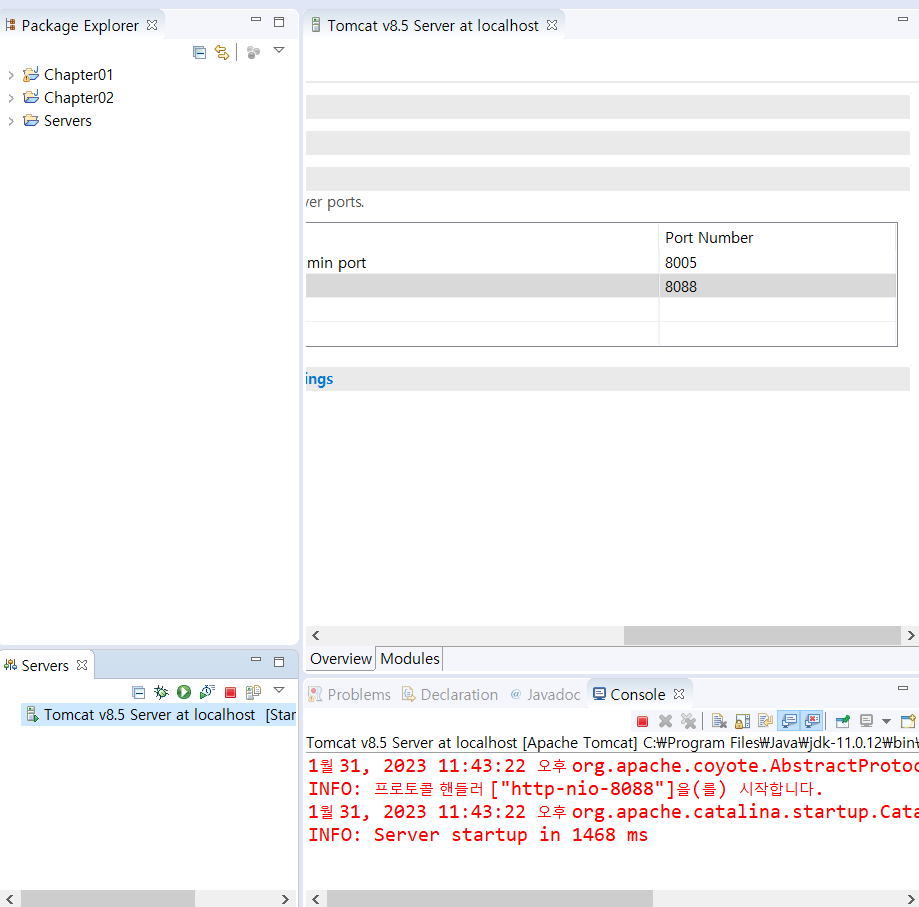Open the blue settings section heading link
The height and width of the screenshot is (907, 919).
click(319, 379)
